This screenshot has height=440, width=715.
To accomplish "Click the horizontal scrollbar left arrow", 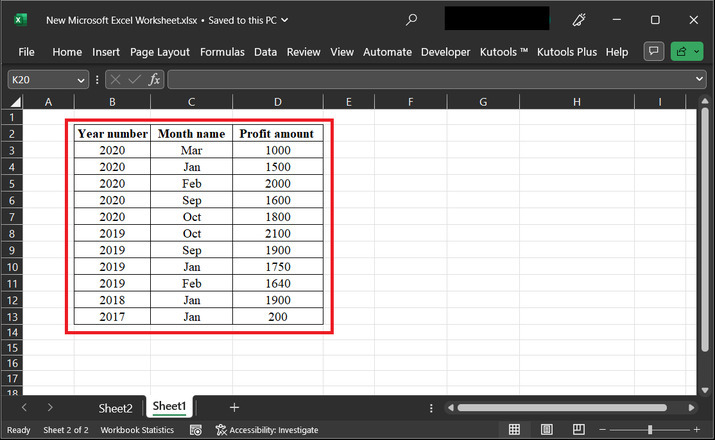I will tap(451, 408).
